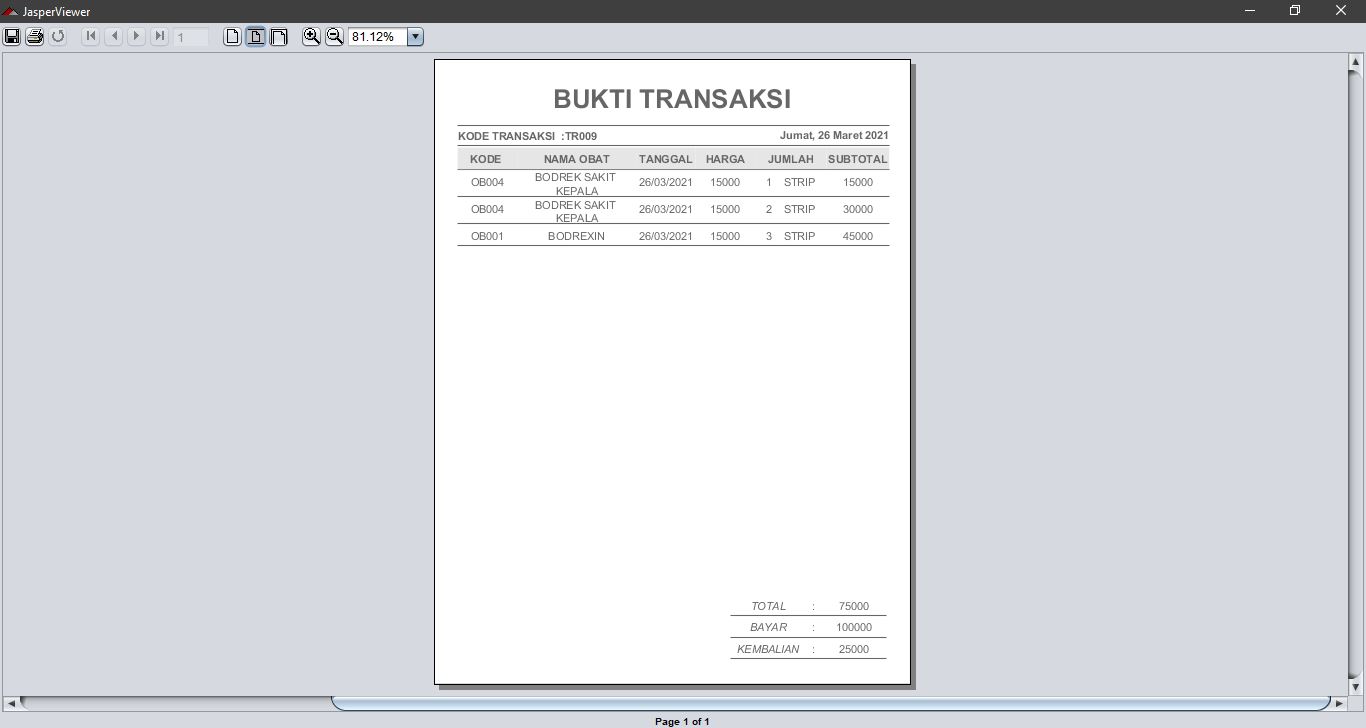Viewport: 1366px width, 728px height.
Task: Jump to the last page
Action: [159, 36]
